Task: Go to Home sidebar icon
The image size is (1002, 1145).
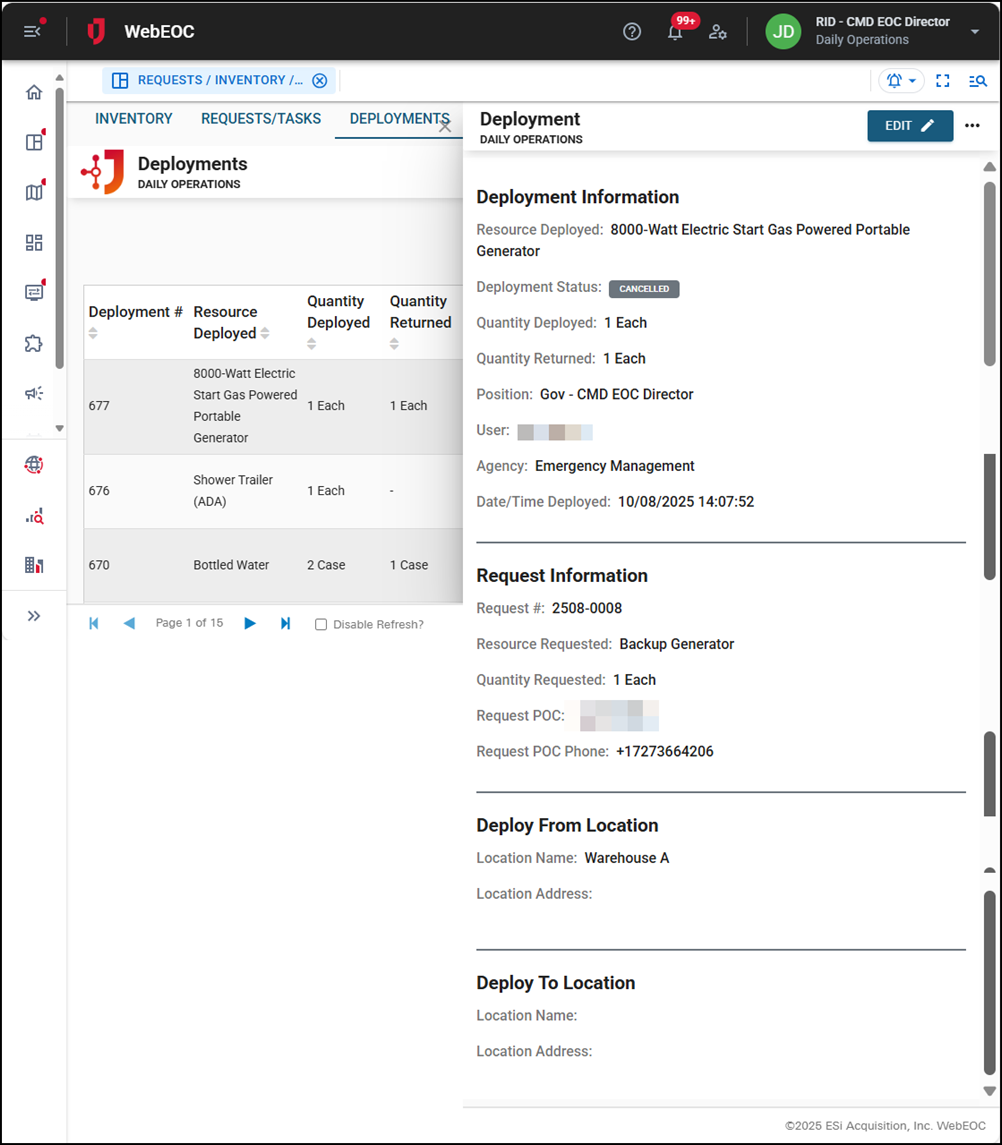Action: coord(34,92)
